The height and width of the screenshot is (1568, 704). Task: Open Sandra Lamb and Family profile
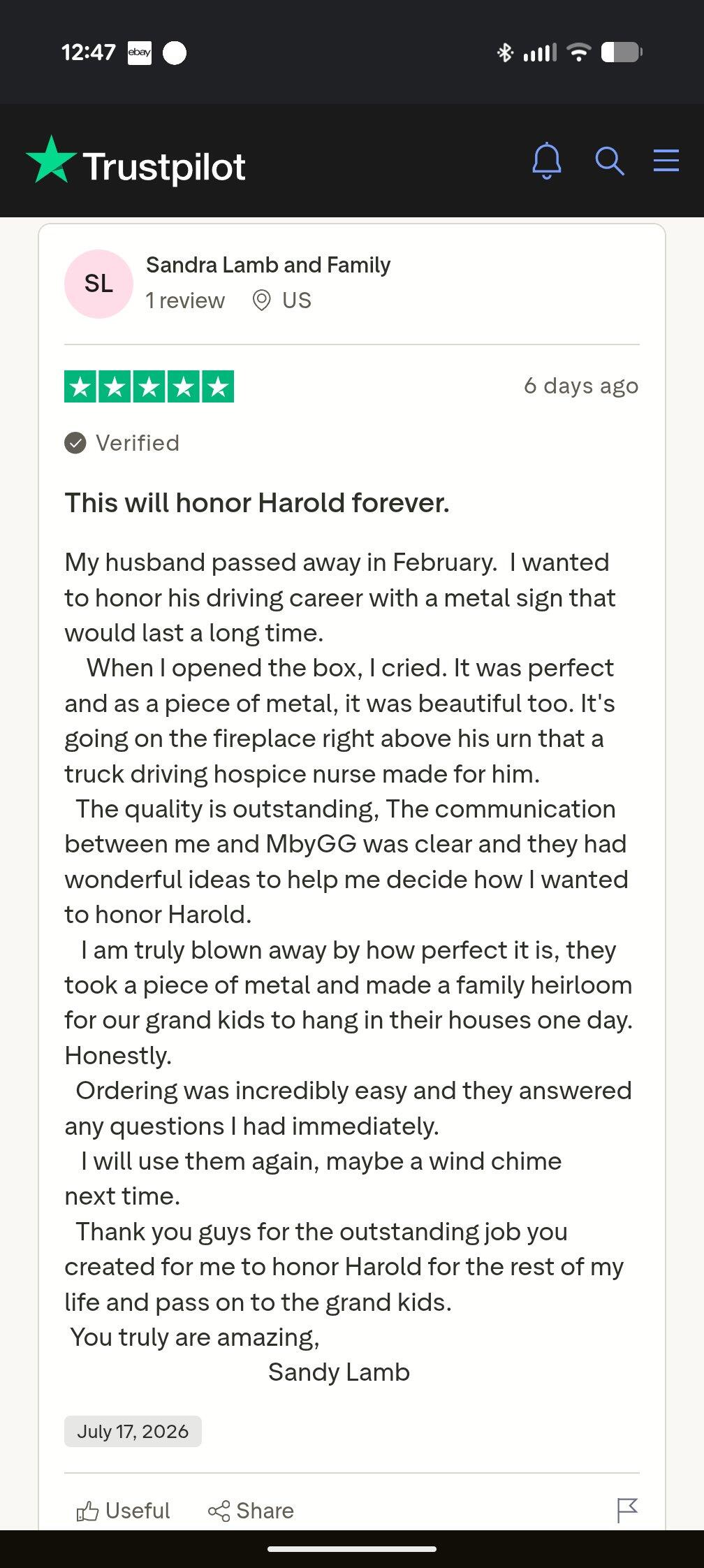(268, 265)
